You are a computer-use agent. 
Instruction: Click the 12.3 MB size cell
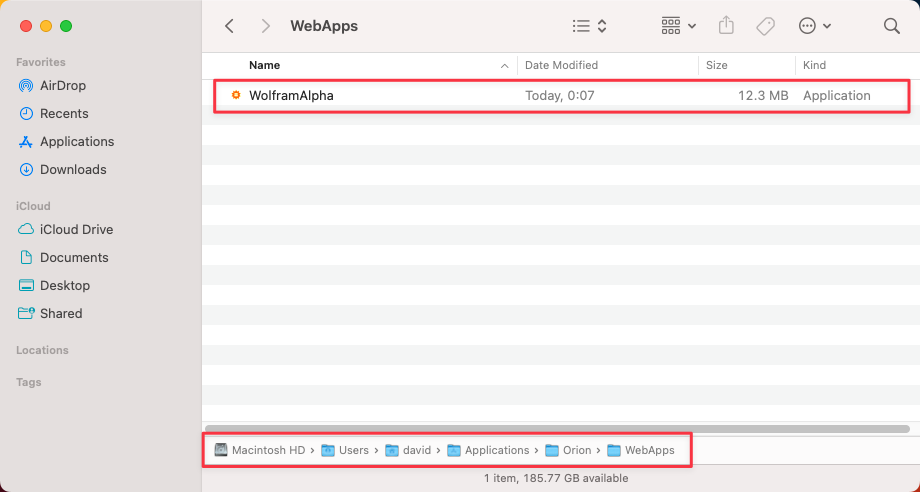(x=763, y=96)
